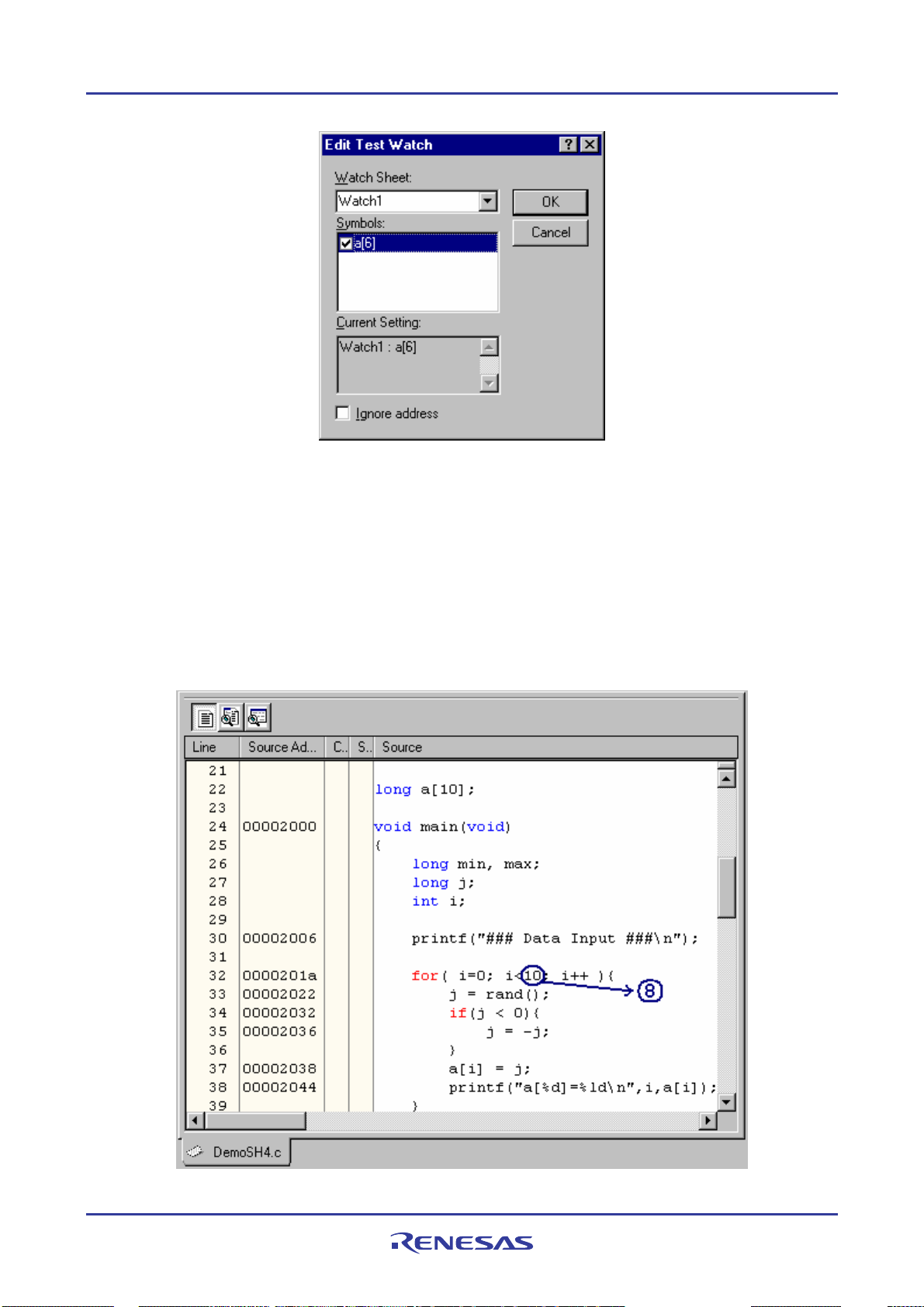Click line number 21

(x=217, y=771)
